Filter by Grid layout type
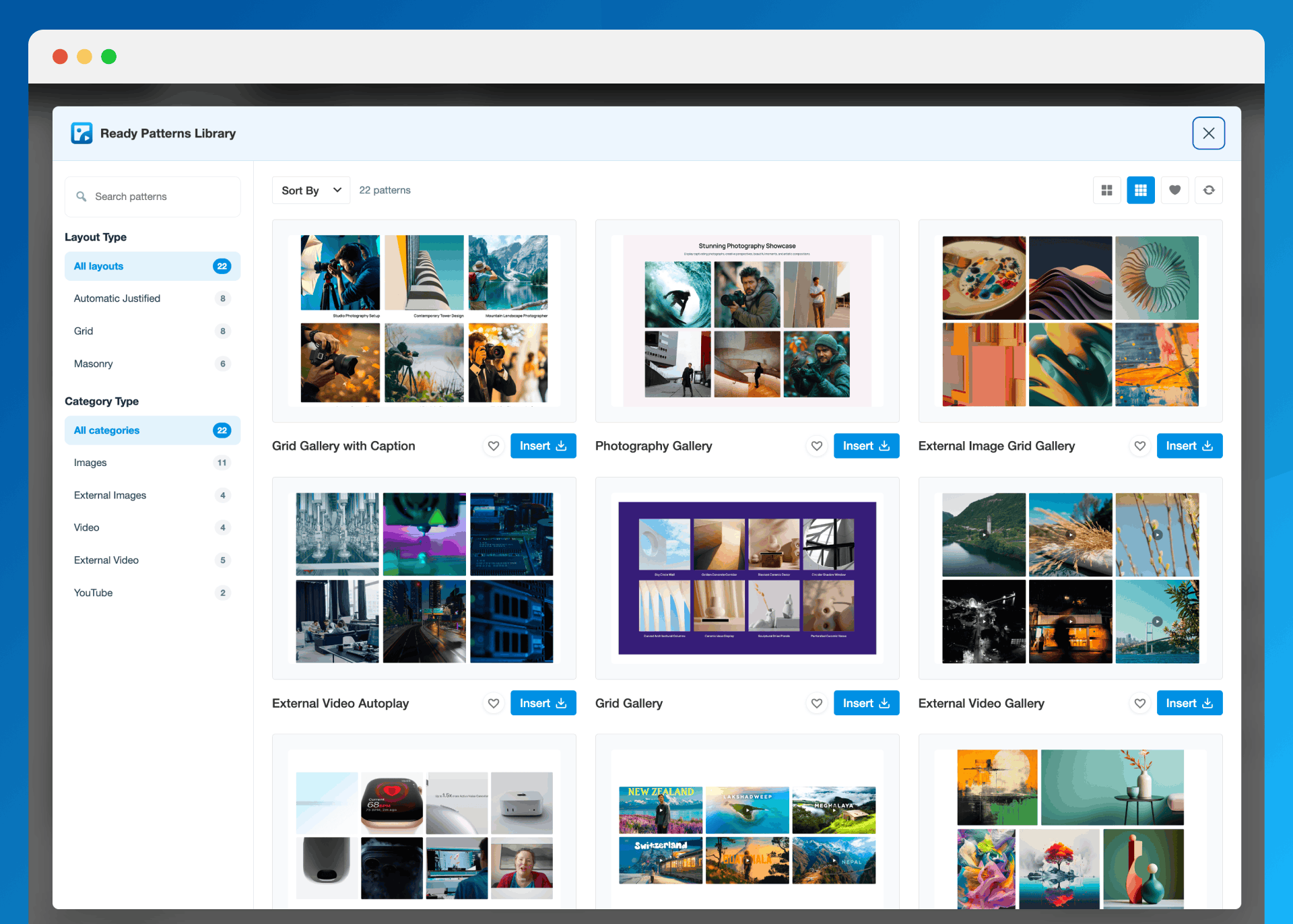Viewport: 1293px width, 924px height. pos(152,331)
